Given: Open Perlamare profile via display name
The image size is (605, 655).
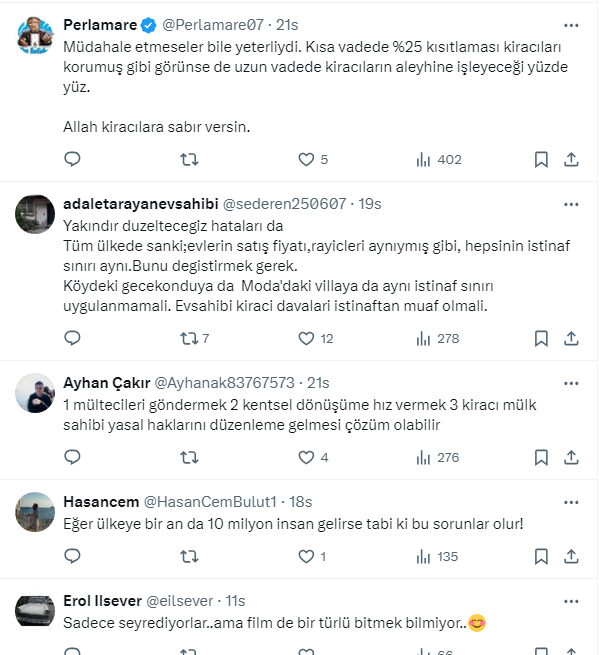Looking at the screenshot, I should click(100, 24).
